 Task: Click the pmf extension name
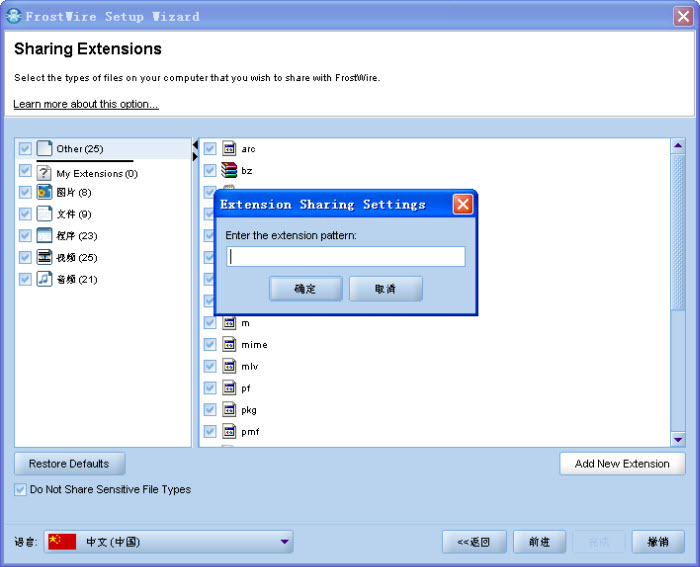tap(250, 432)
